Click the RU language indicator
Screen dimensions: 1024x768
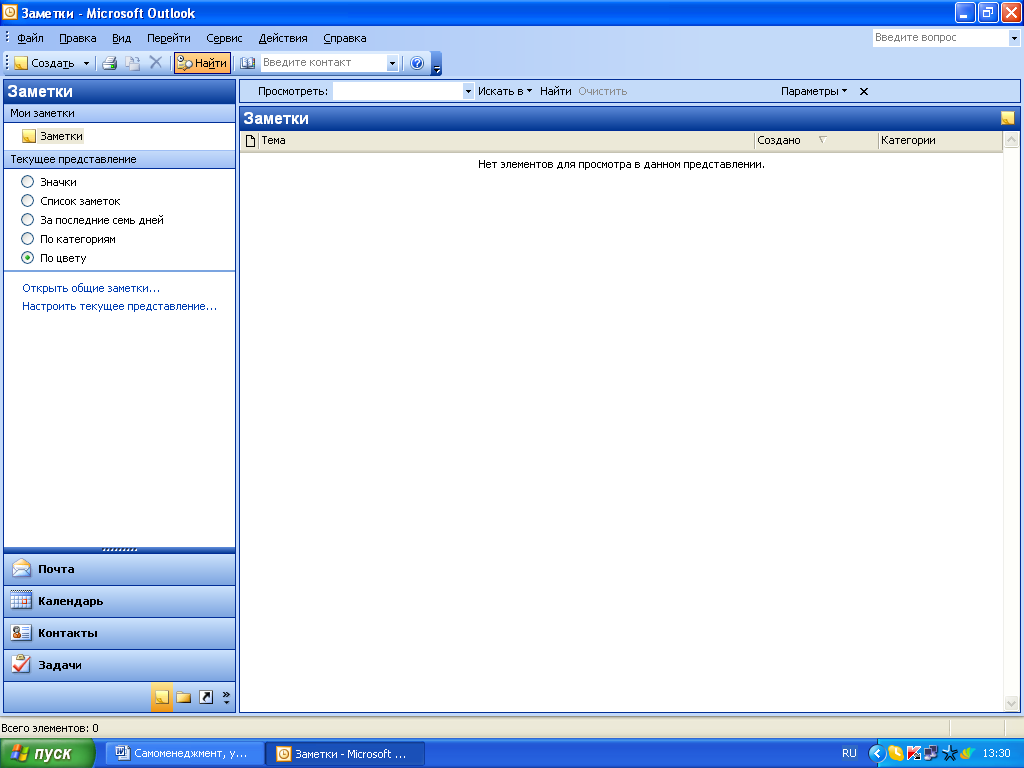click(849, 754)
